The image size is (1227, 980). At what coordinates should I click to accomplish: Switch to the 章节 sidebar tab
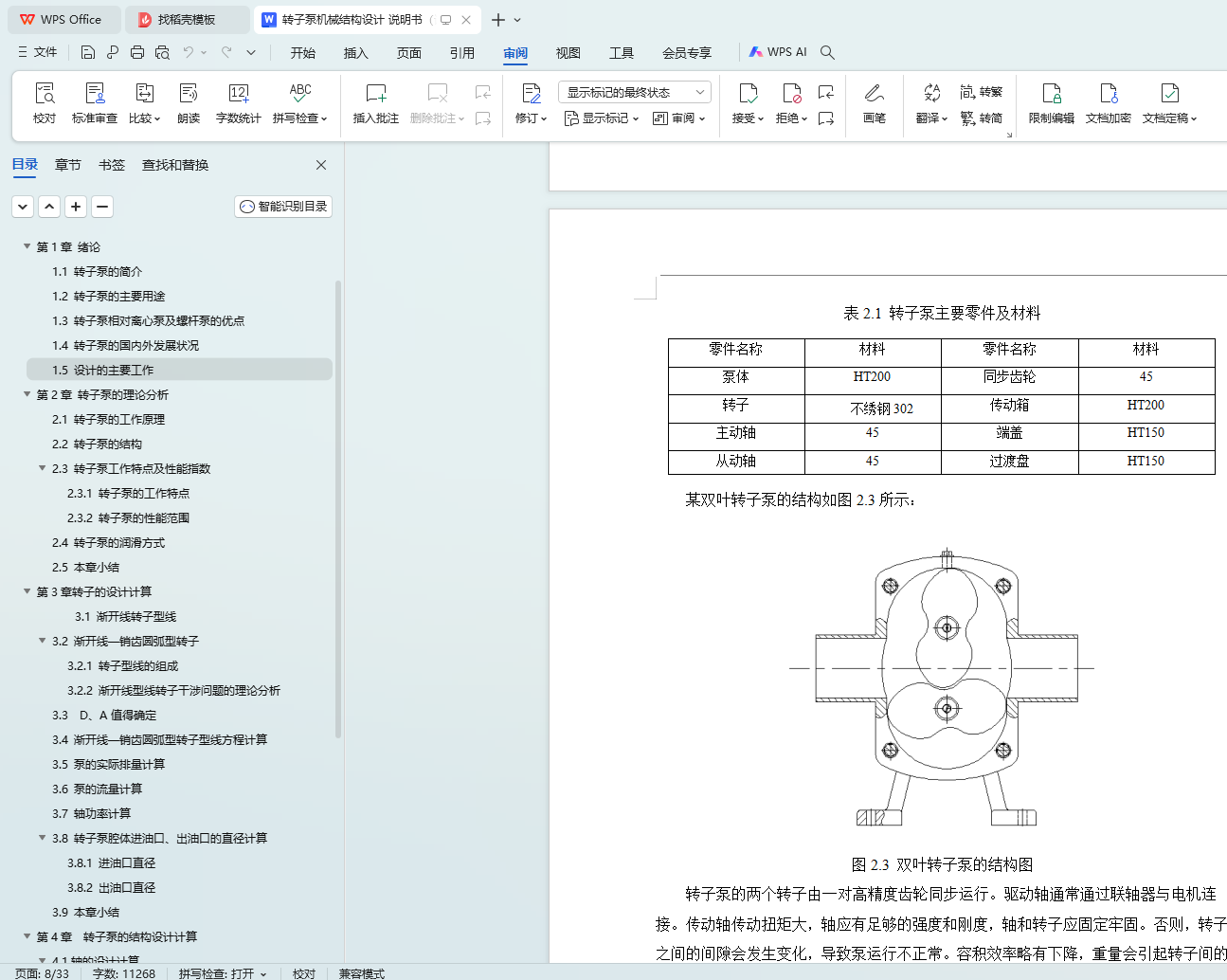[x=68, y=165]
